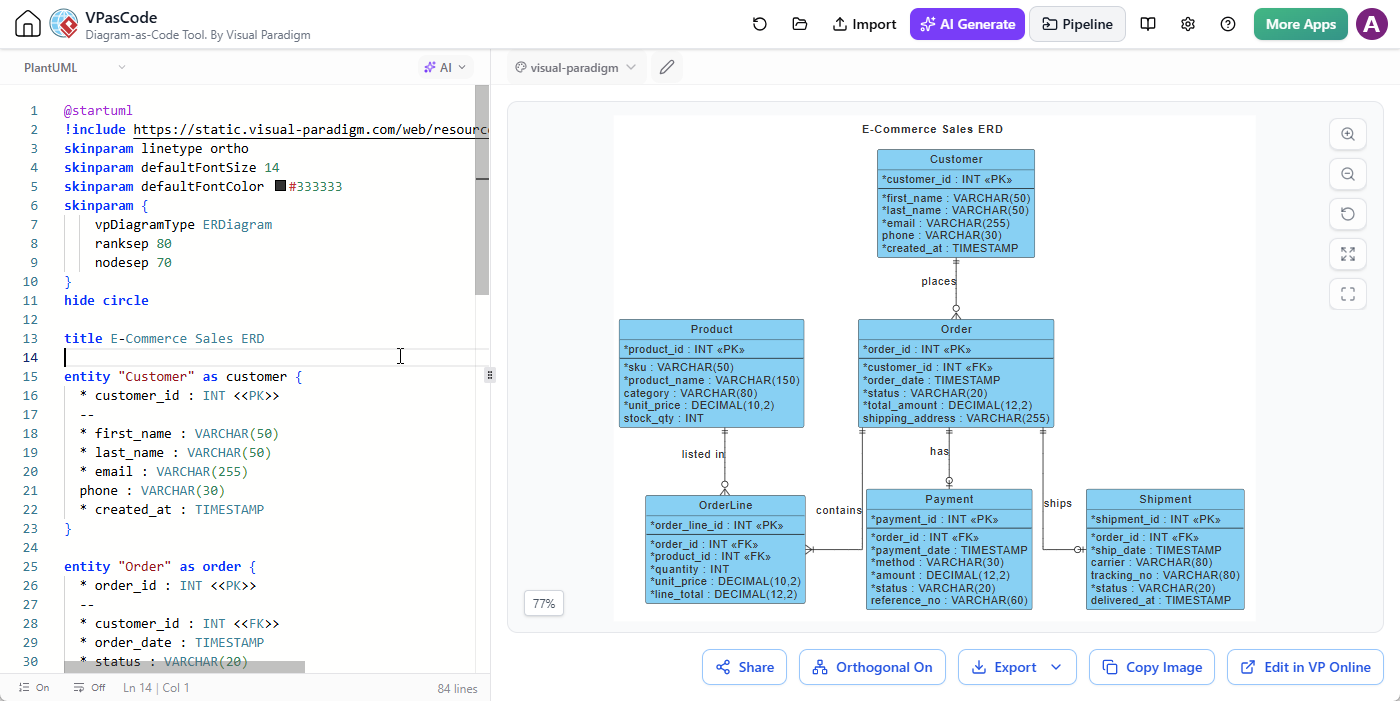This screenshot has height=701, width=1400.
Task: Toggle the 'Off' option in the status bar
Action: tap(89, 688)
